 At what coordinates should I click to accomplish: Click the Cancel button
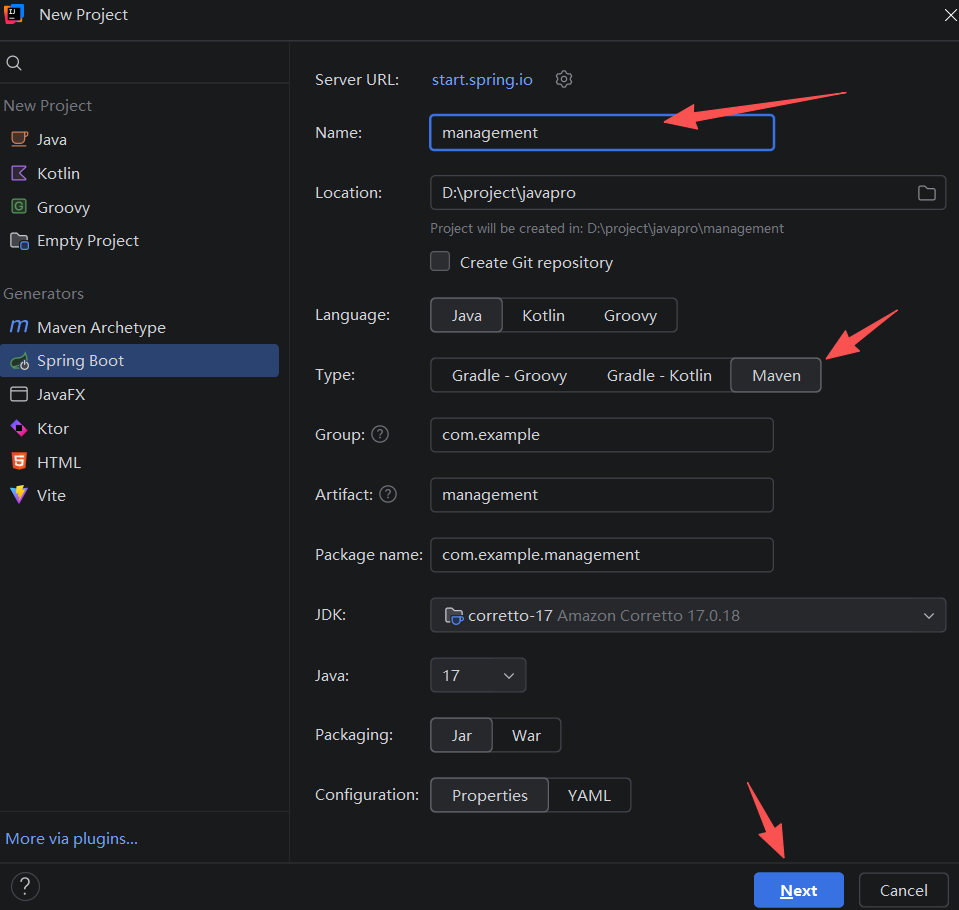[x=903, y=890]
